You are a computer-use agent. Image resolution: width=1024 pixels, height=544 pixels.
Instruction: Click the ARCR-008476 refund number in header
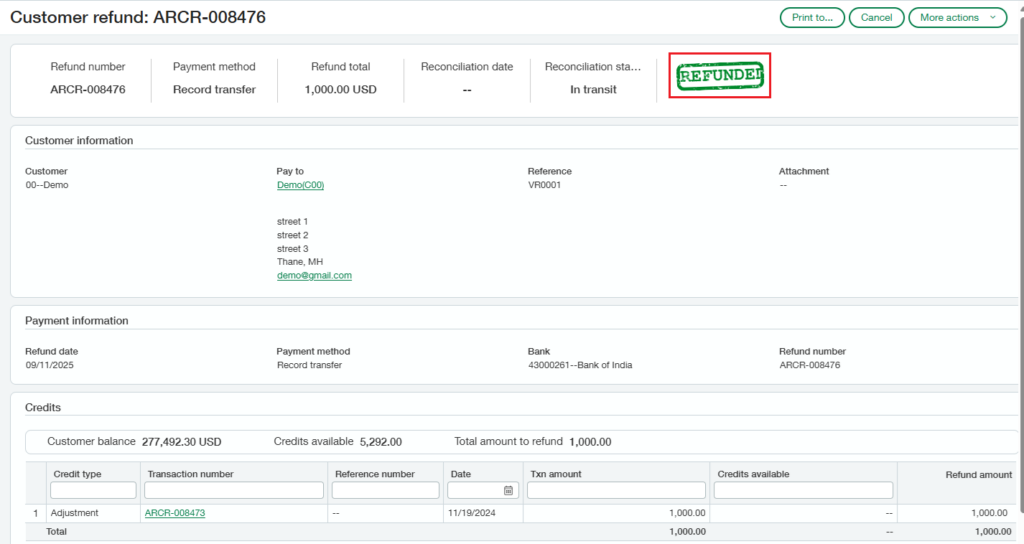coord(88,89)
